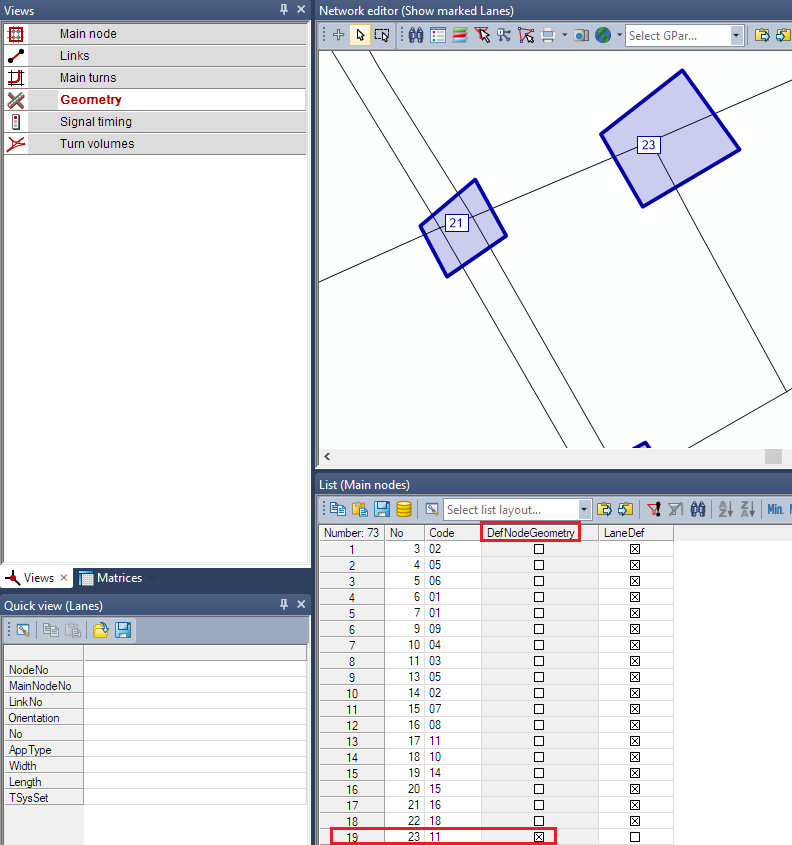Screen dimensions: 792x845
Task: Open the Select list layout dropdown
Action: pos(584,509)
